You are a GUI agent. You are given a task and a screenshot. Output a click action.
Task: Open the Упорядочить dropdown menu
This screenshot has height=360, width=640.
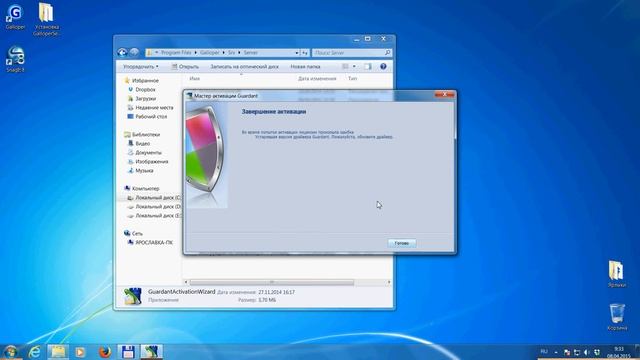coord(140,66)
